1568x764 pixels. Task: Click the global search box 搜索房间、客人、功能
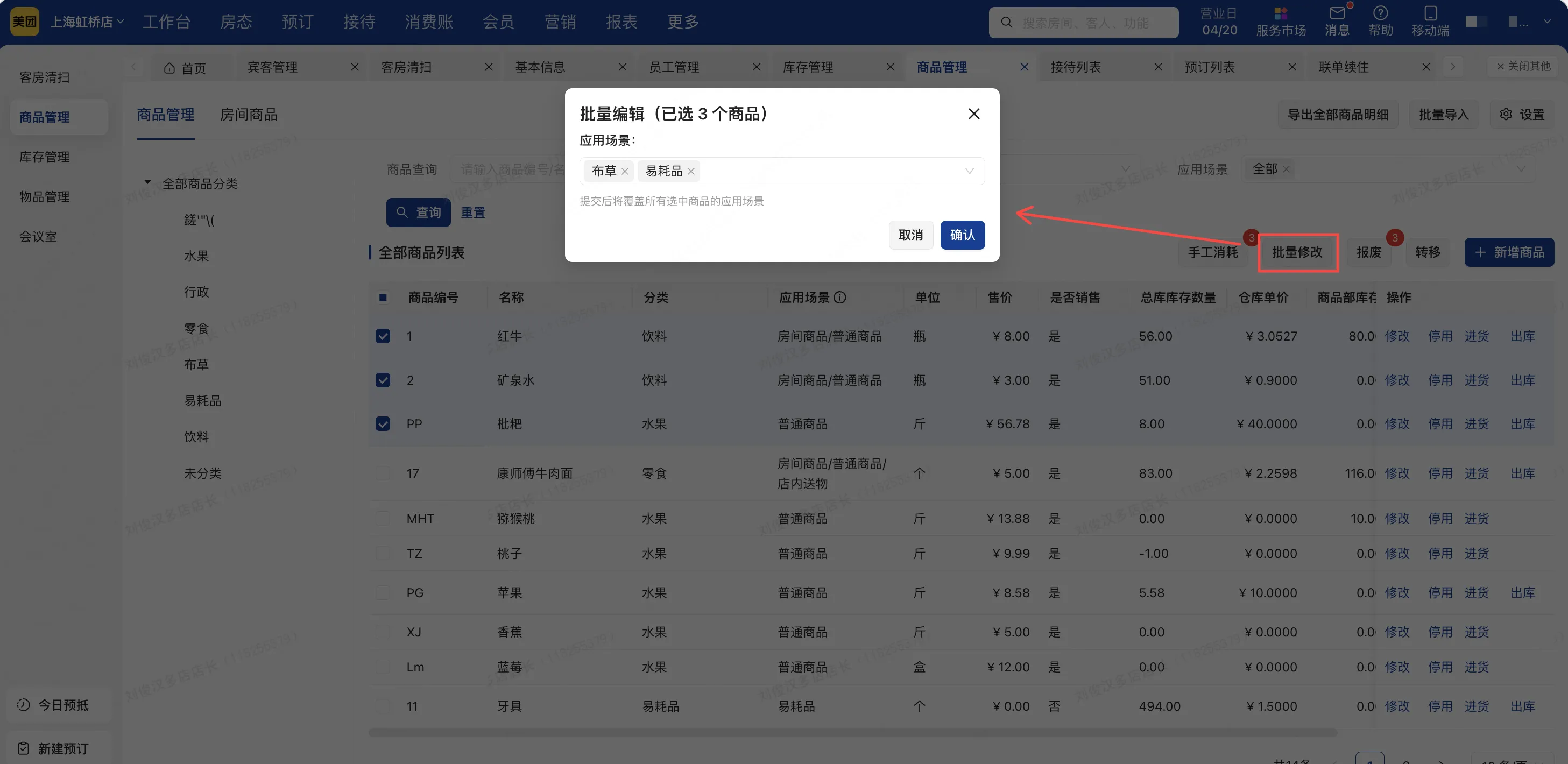pos(1084,23)
